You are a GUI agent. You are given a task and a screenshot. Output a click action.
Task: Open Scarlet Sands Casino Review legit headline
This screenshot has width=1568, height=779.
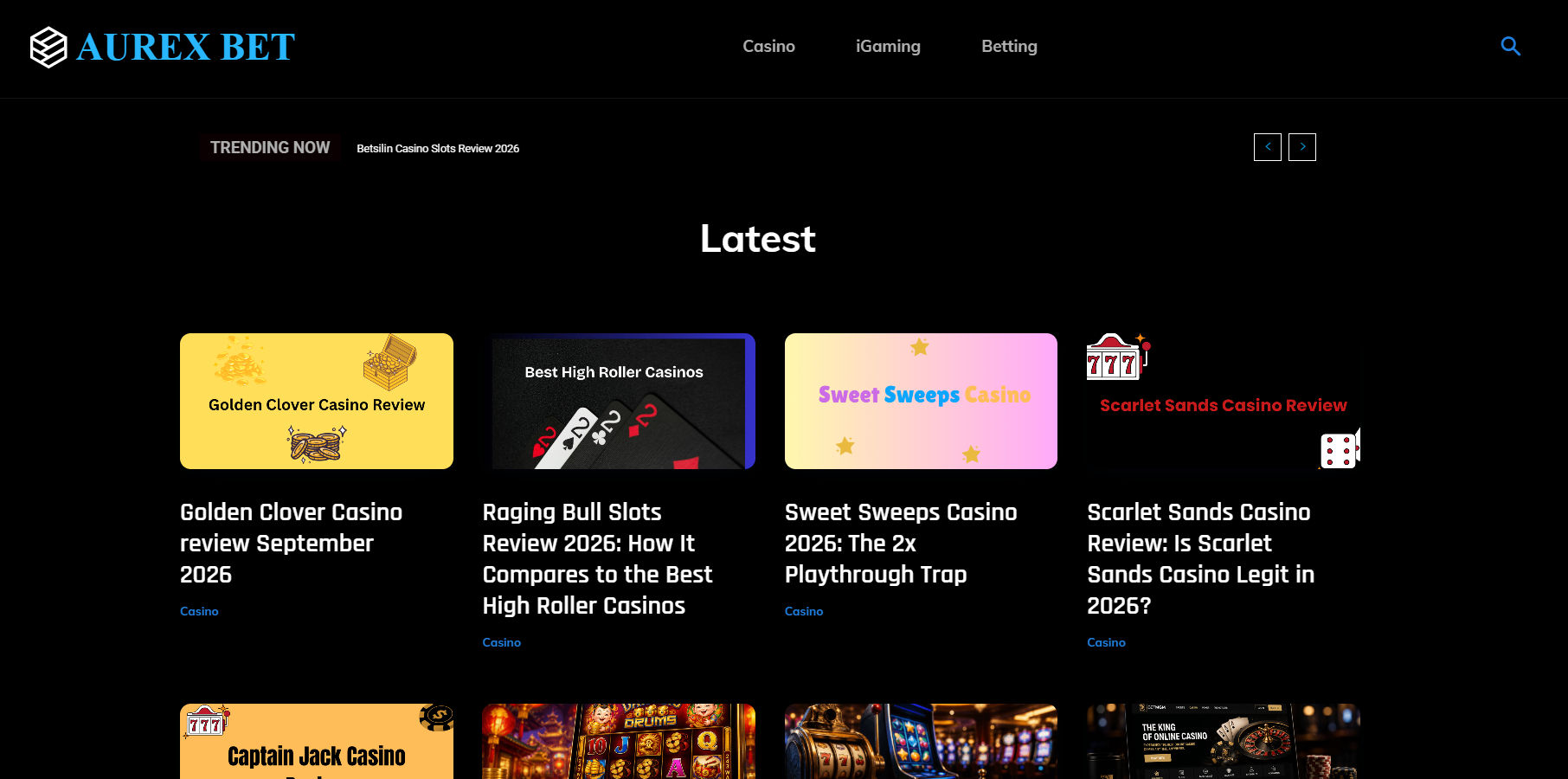coord(1200,558)
